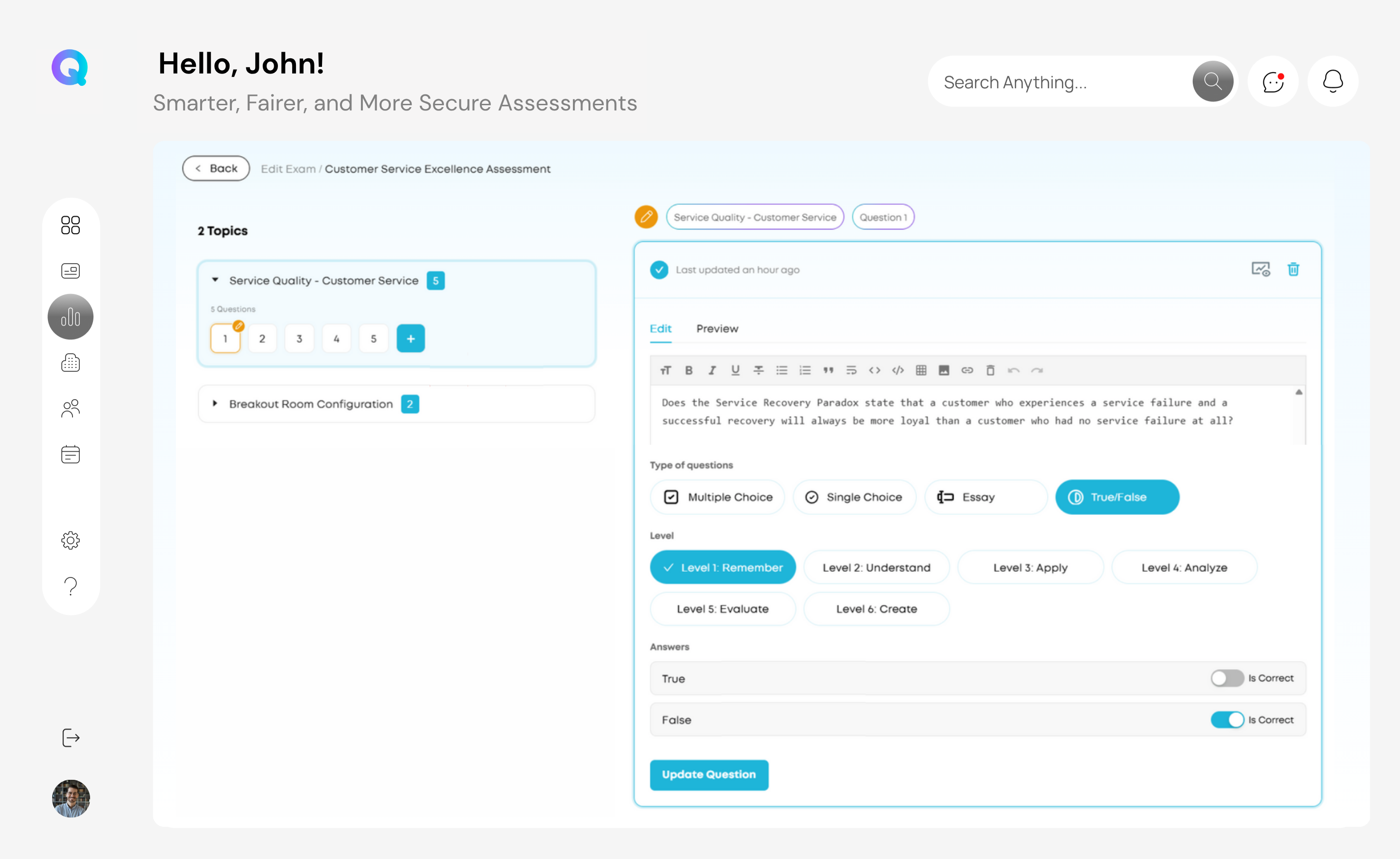Click the logout icon in sidebar

click(x=71, y=738)
